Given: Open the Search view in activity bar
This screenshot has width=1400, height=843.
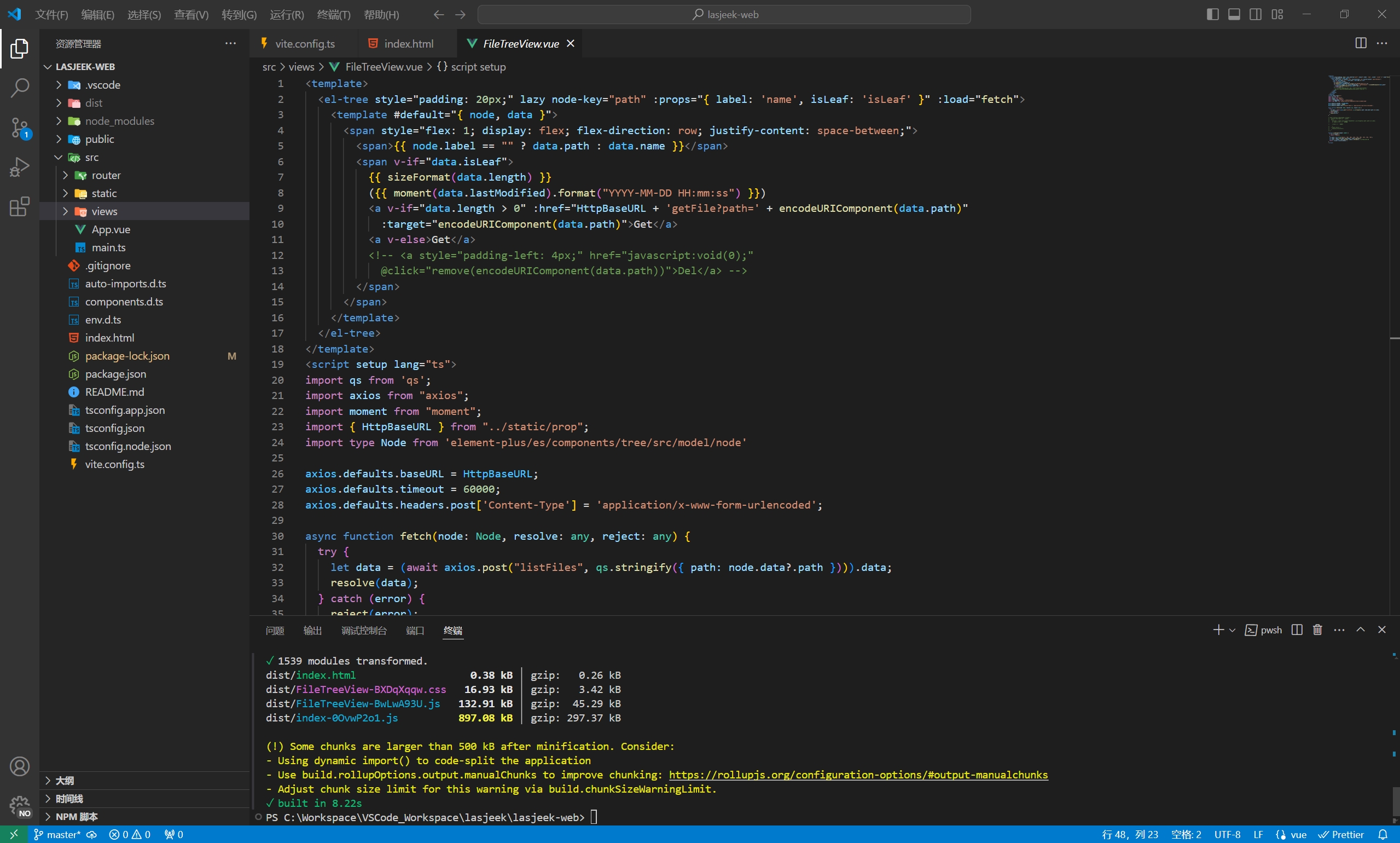Looking at the screenshot, I should point(19,88).
